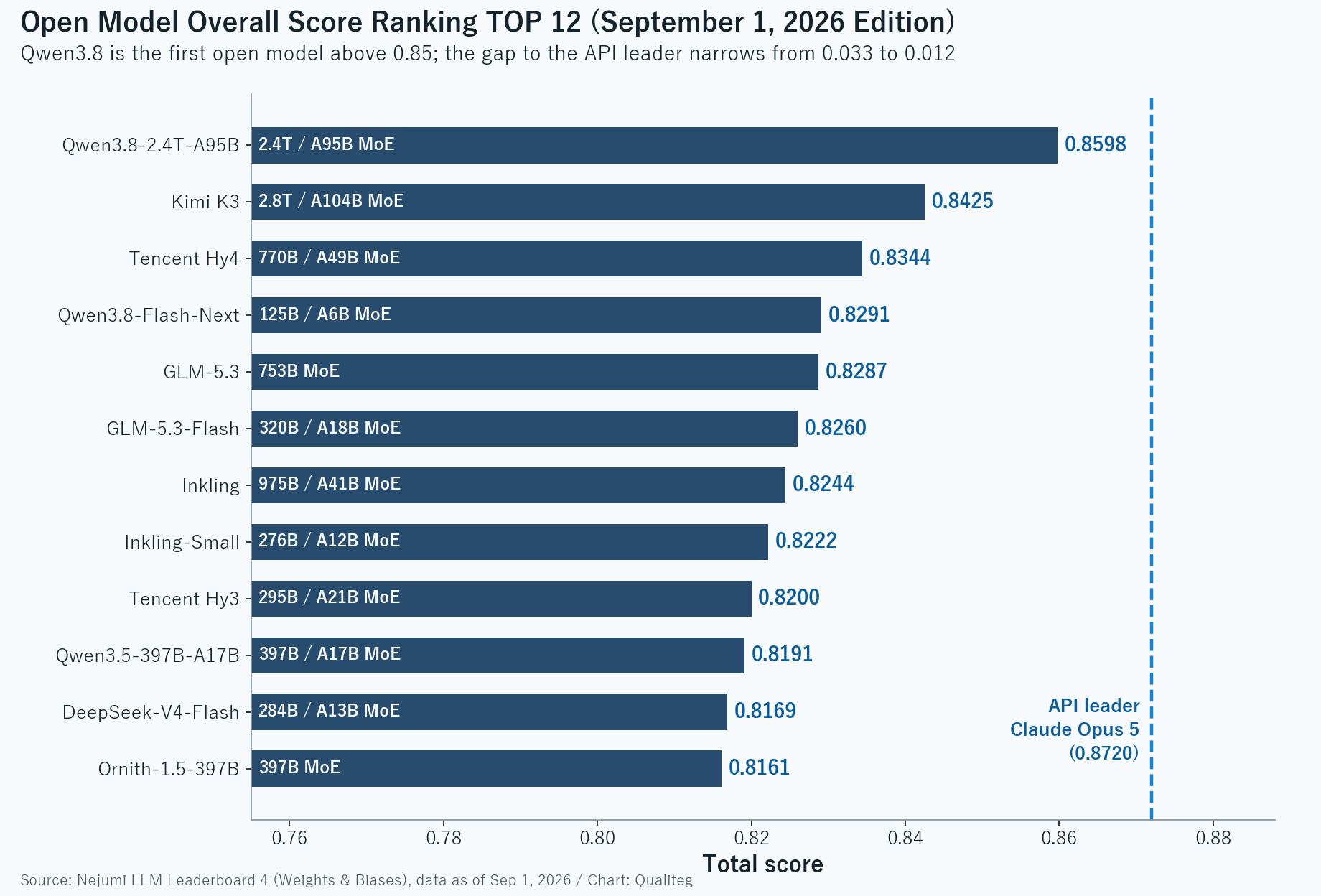1321x896 pixels.
Task: Click the 'Inkling-Small' axis label
Action: point(182,542)
